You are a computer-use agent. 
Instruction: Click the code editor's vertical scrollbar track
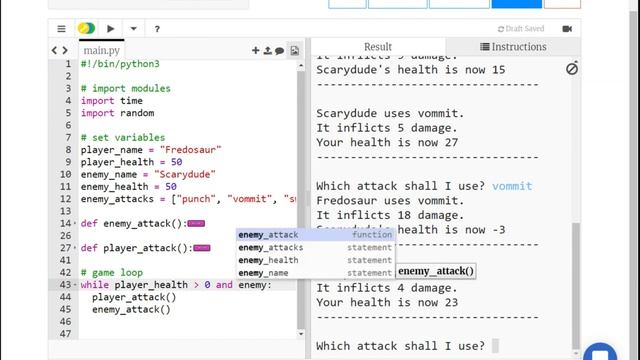point(301,199)
